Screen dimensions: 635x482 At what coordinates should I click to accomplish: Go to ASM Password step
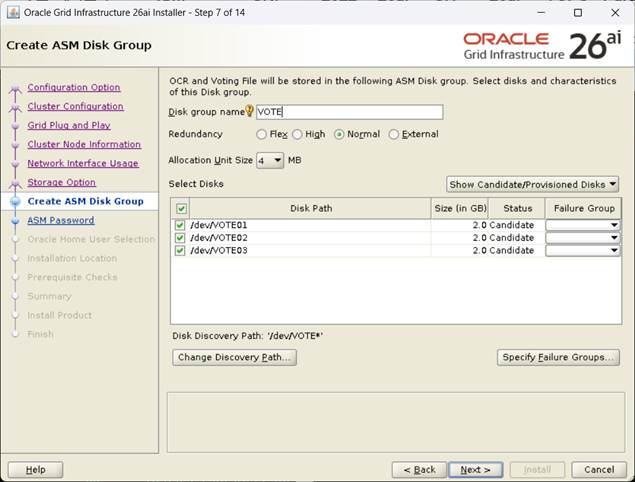click(61, 220)
